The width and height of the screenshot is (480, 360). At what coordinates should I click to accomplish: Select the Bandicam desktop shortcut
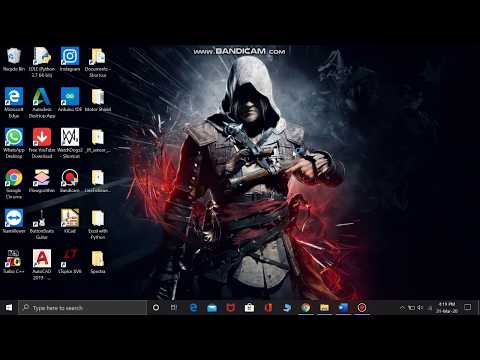(70, 181)
